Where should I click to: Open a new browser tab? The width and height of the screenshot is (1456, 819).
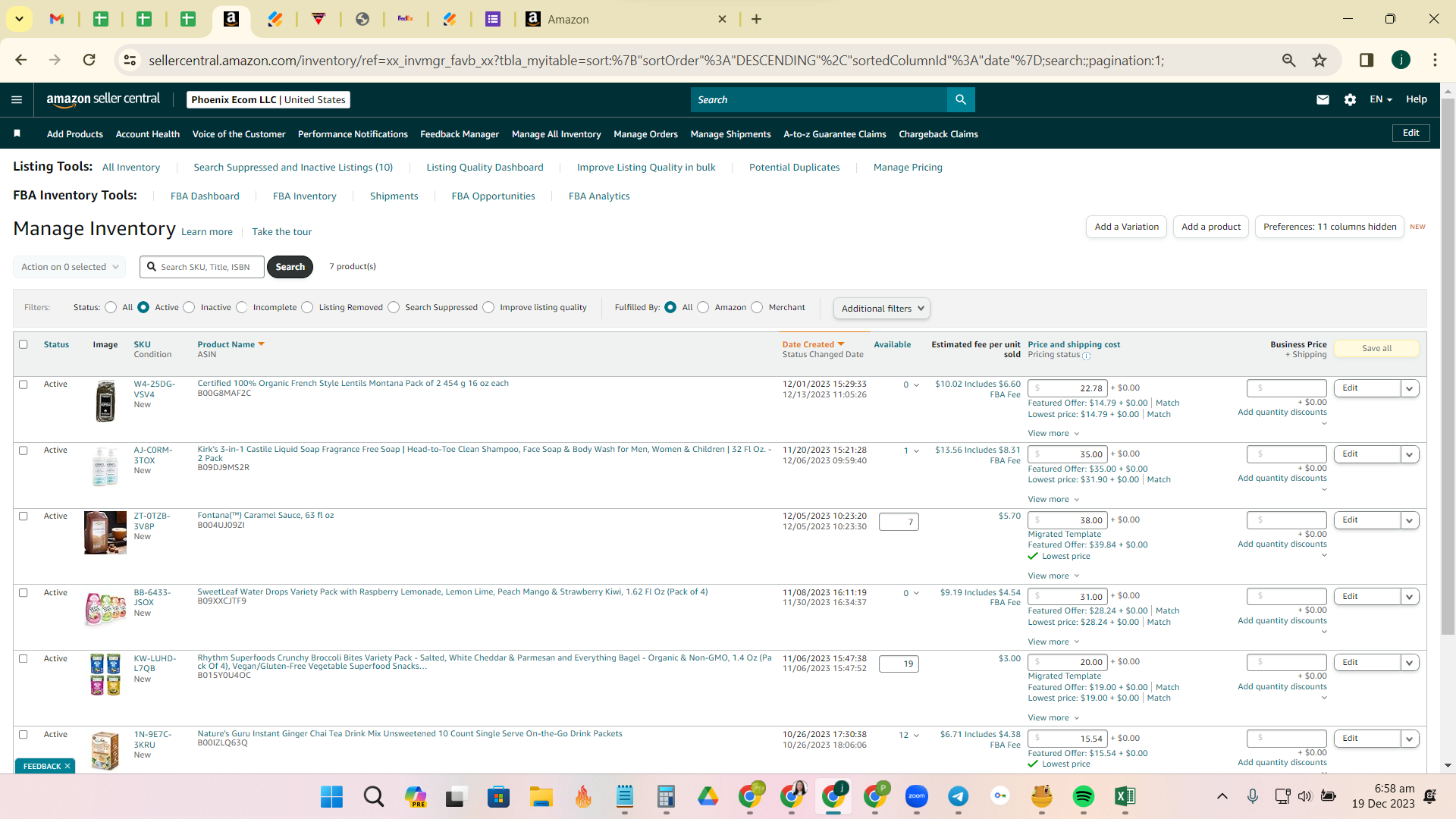[x=756, y=19]
